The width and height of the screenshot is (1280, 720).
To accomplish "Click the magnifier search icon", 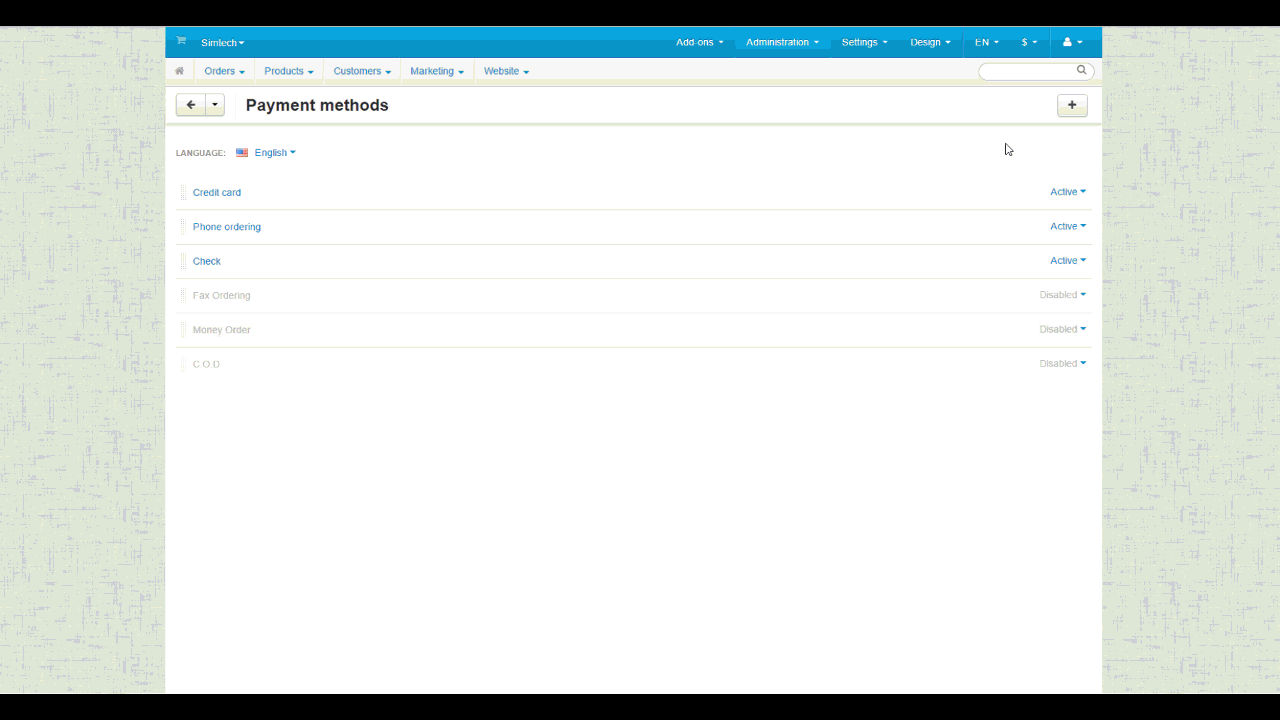I will click(1081, 71).
